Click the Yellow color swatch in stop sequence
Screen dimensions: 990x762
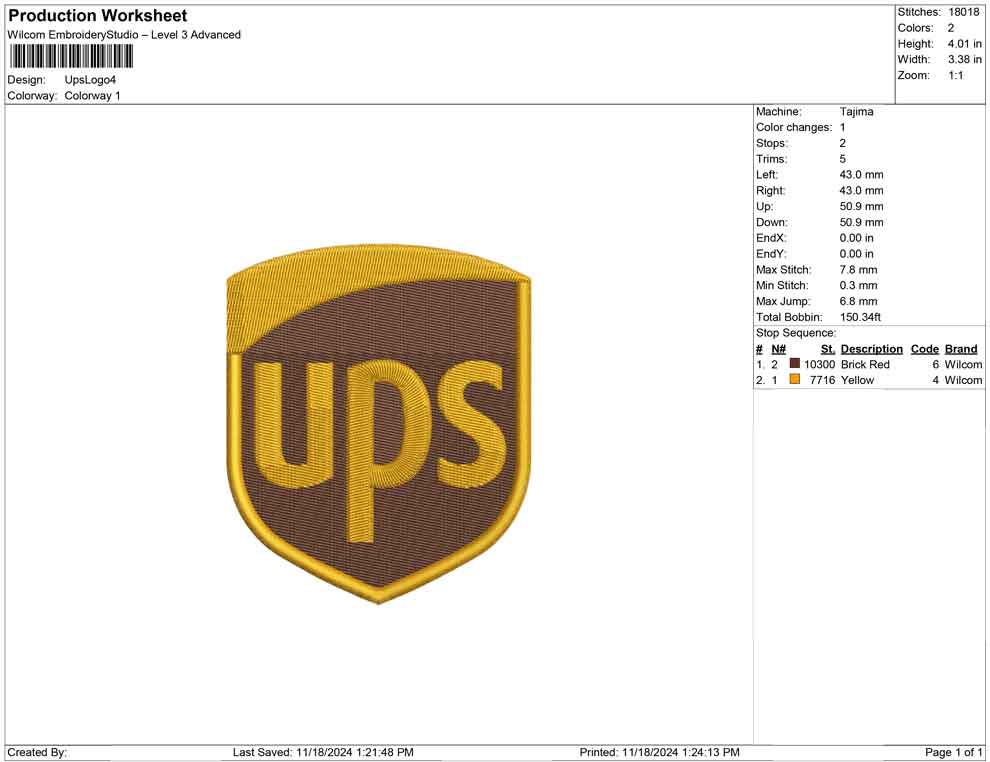point(795,380)
